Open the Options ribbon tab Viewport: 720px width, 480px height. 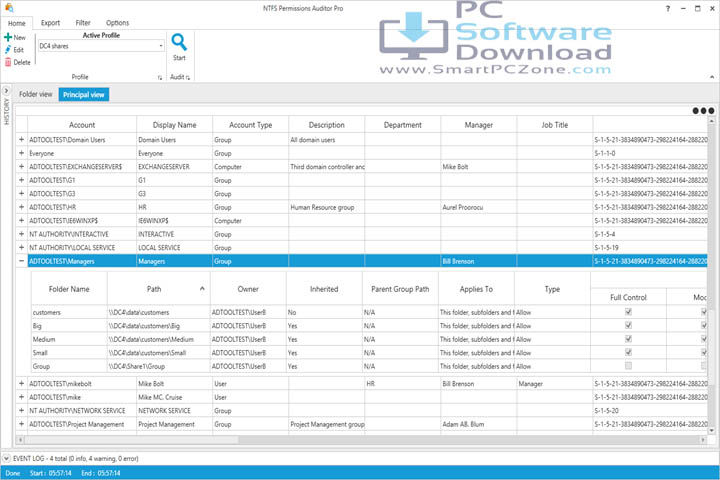coord(118,23)
